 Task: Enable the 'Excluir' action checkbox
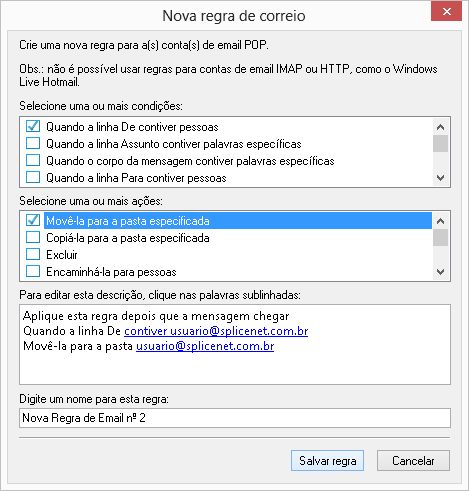33,255
